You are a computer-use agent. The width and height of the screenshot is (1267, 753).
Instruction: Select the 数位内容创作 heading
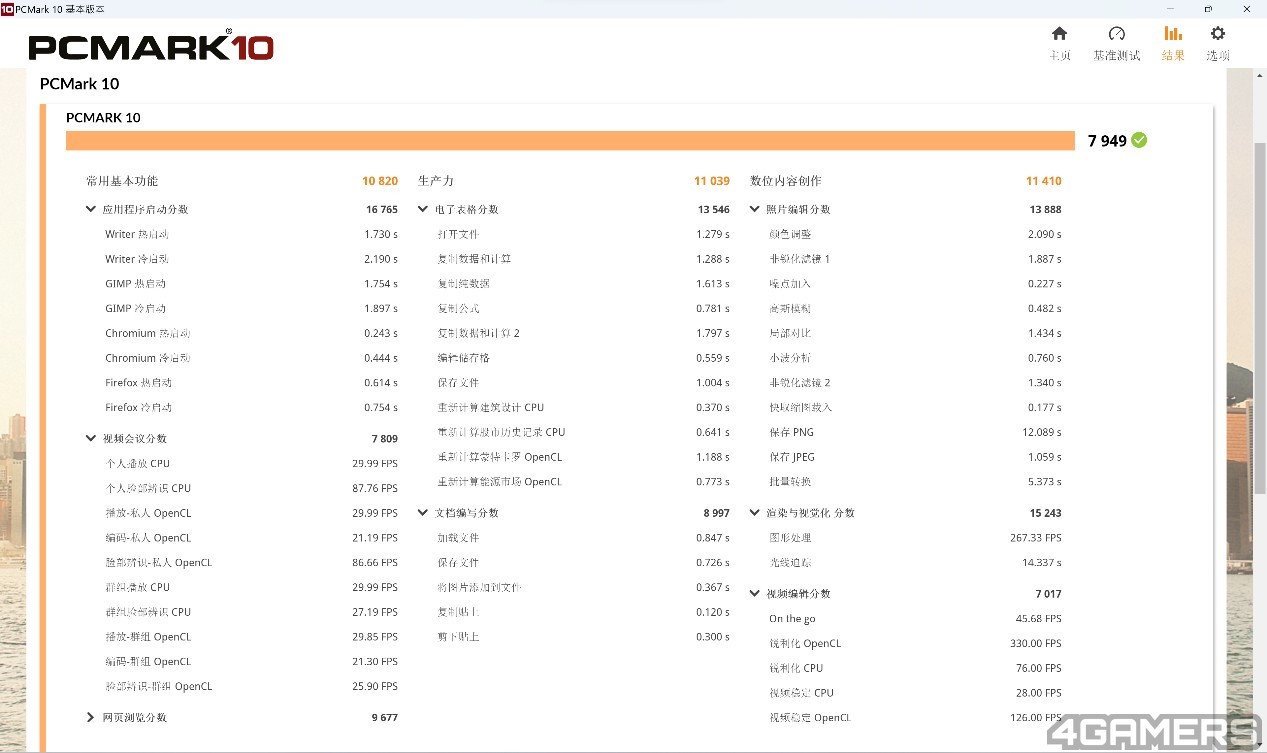[786, 181]
